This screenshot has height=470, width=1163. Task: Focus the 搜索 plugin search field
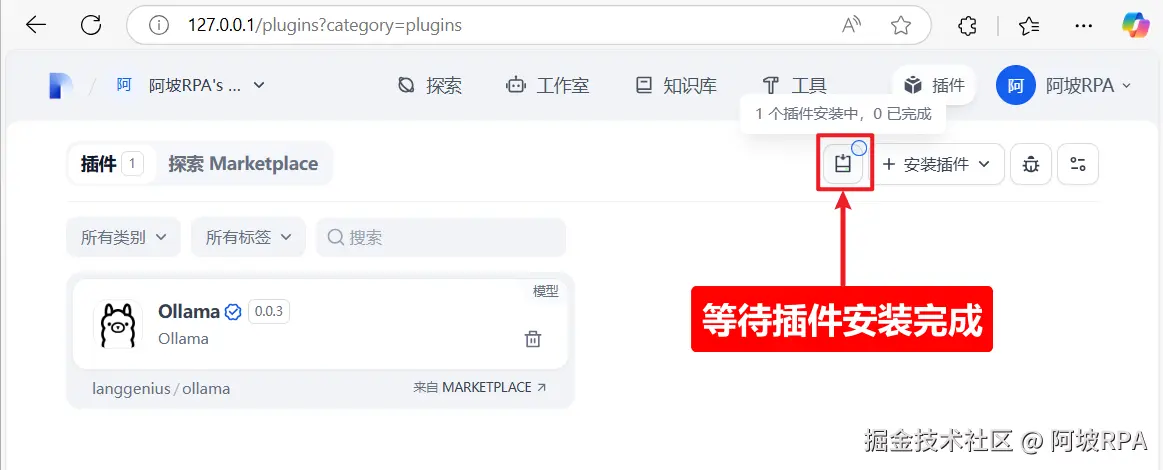tap(441, 237)
